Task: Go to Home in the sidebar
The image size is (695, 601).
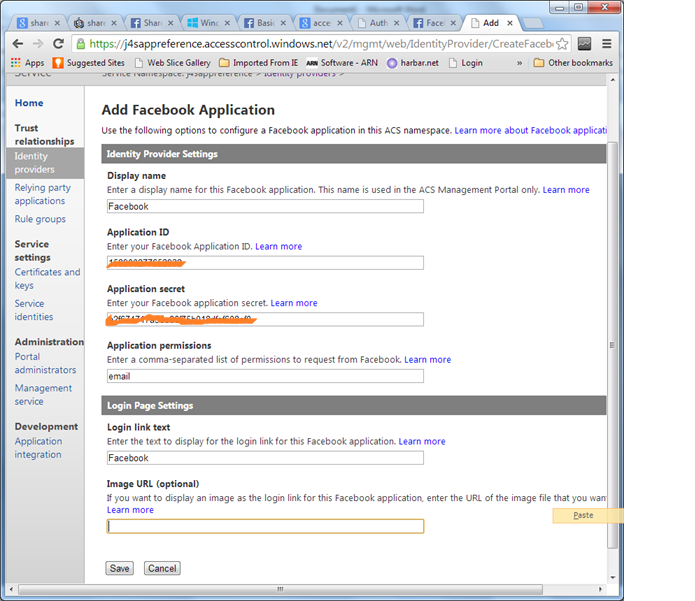Action: pos(29,103)
